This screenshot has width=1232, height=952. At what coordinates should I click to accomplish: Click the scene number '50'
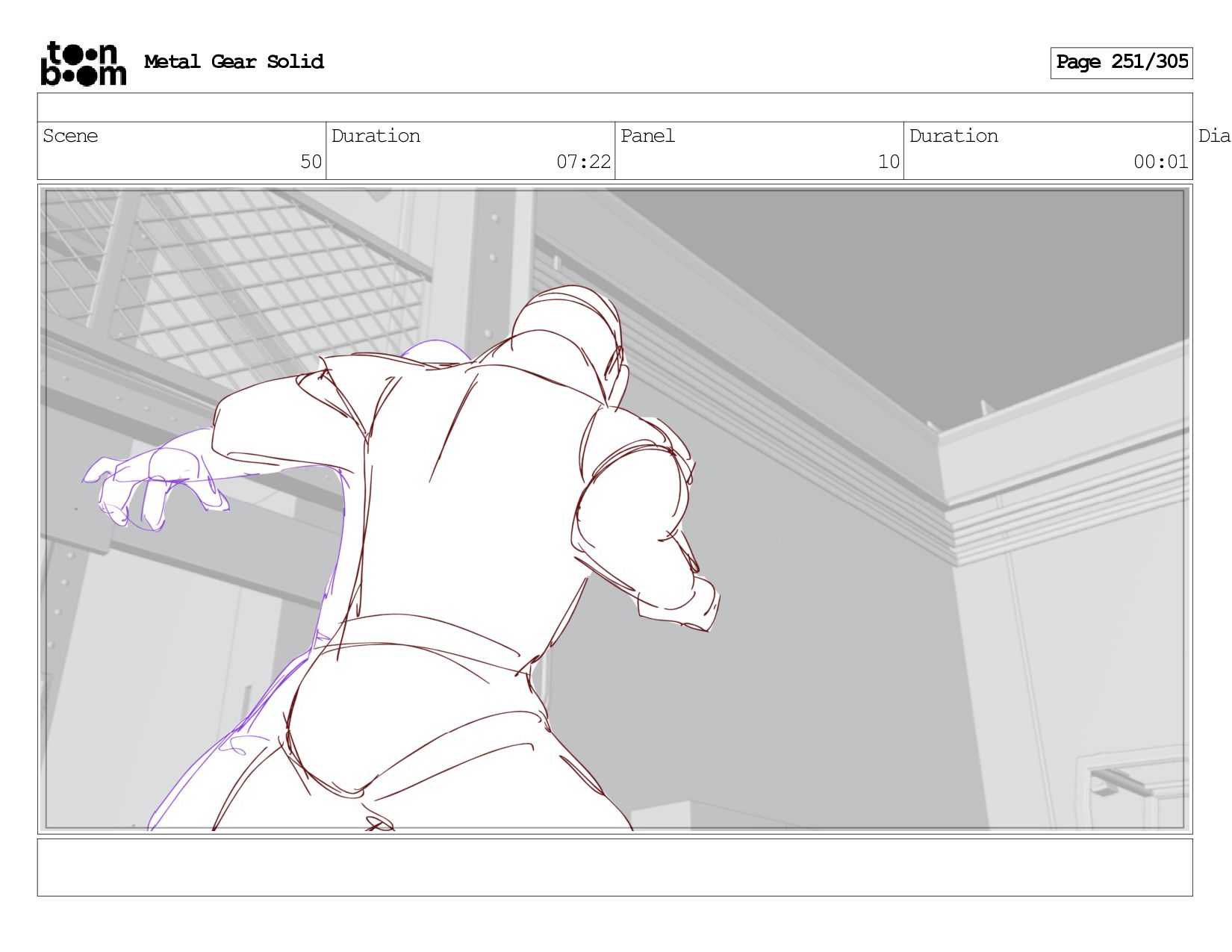click(x=311, y=162)
